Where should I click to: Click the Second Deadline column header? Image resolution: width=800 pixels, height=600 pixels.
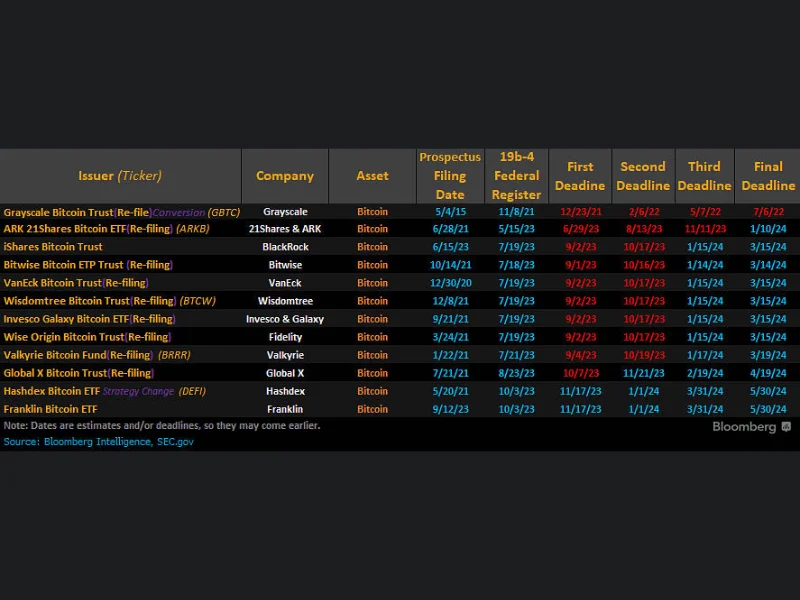pyautogui.click(x=642, y=176)
